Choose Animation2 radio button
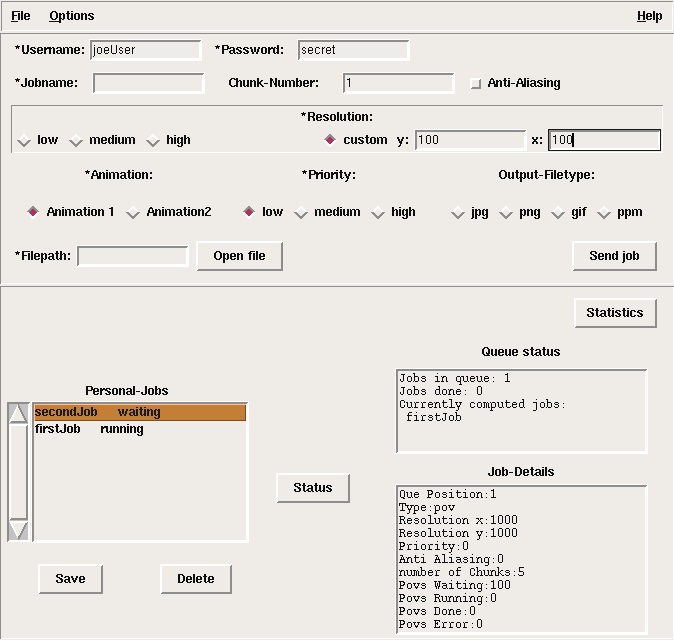Image resolution: width=674 pixels, height=640 pixels. click(x=134, y=213)
